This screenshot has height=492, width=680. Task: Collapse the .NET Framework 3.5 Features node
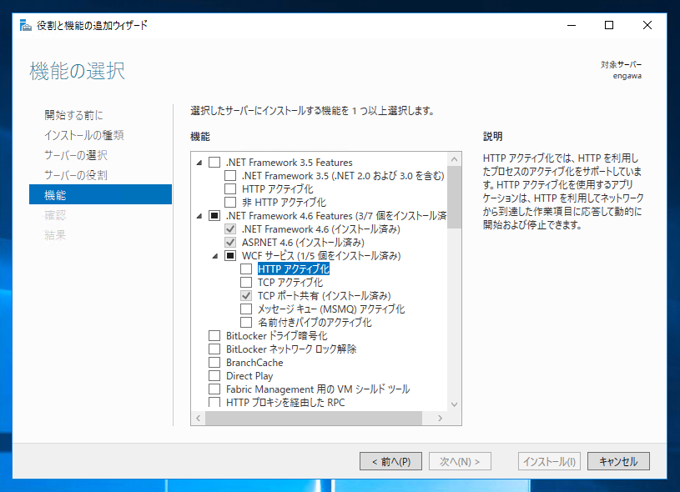coord(199,163)
